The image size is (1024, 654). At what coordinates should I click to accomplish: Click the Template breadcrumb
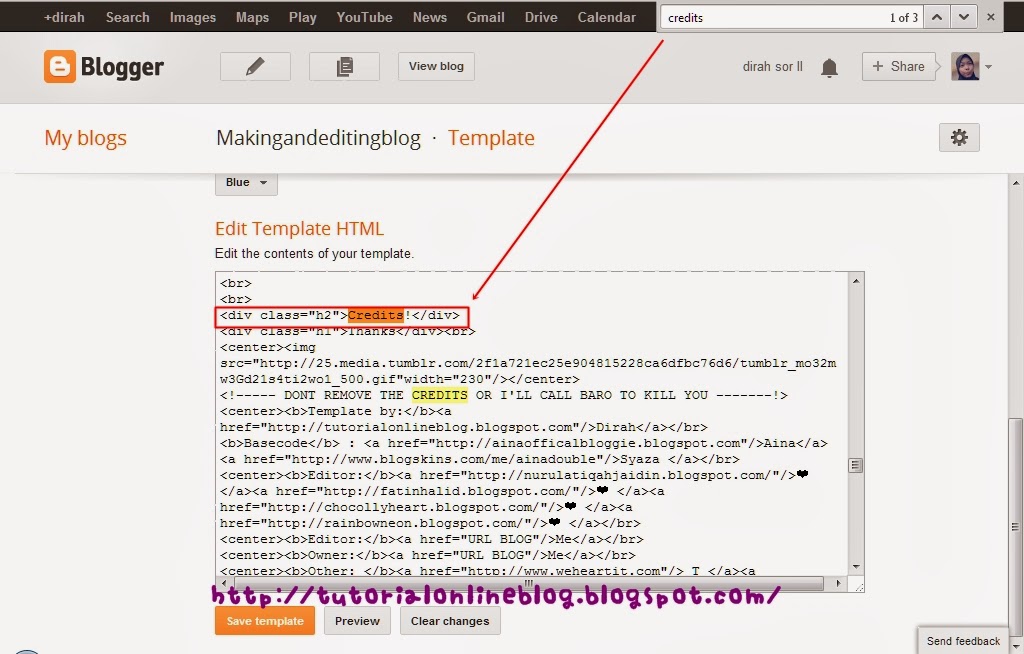pyautogui.click(x=491, y=138)
